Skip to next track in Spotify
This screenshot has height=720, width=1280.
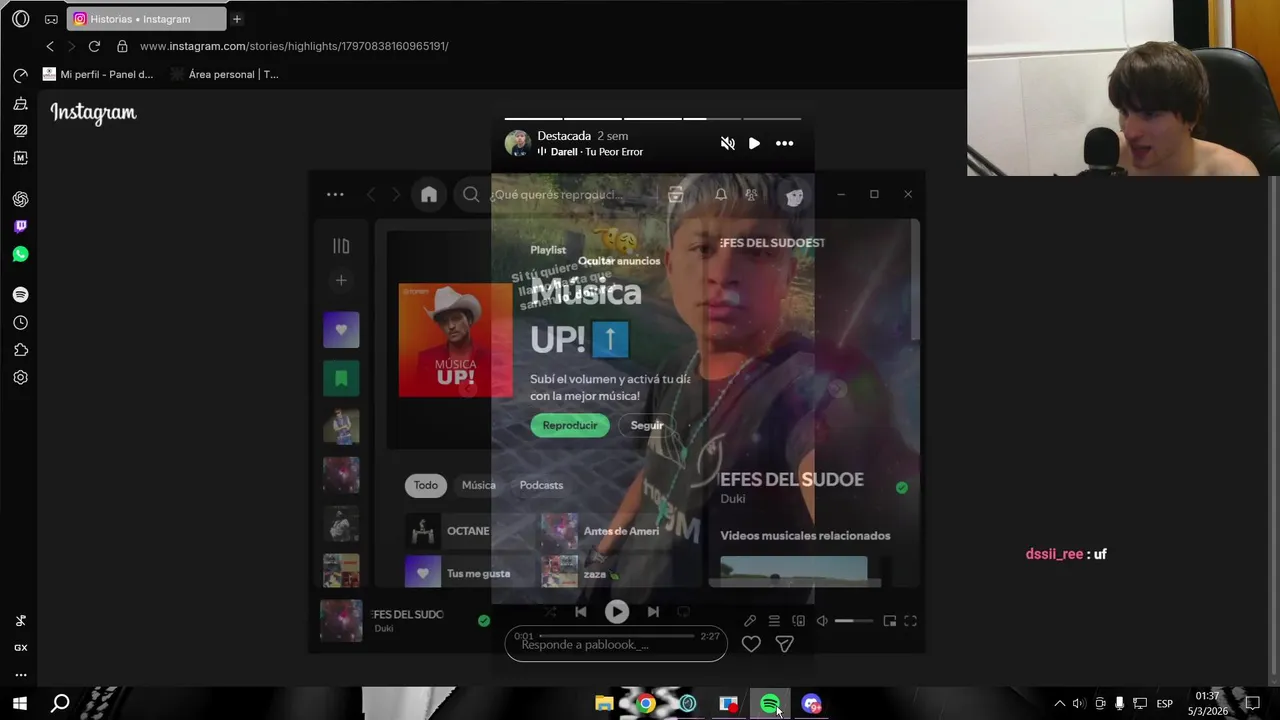(653, 611)
